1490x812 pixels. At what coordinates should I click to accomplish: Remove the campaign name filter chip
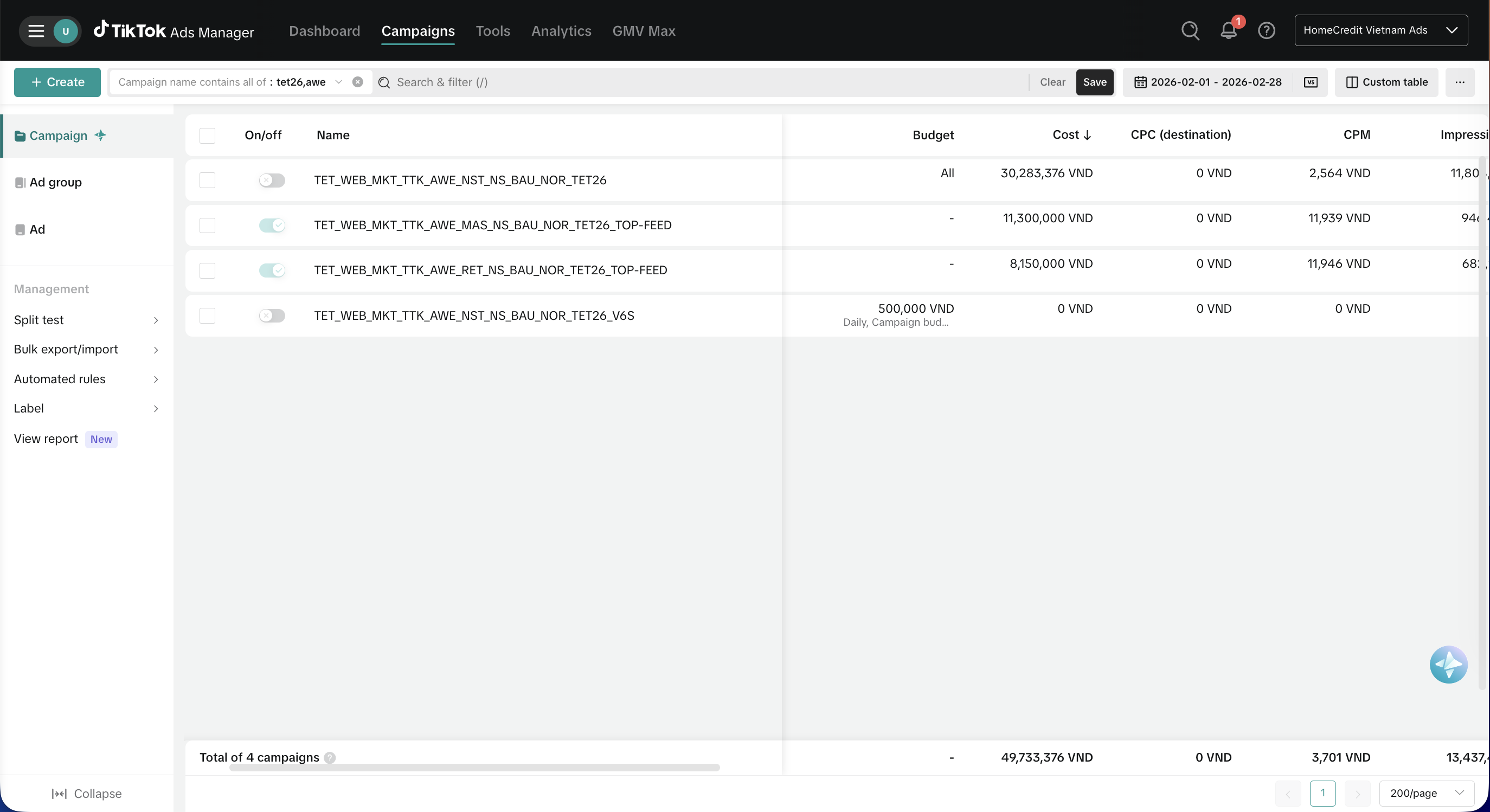click(357, 82)
